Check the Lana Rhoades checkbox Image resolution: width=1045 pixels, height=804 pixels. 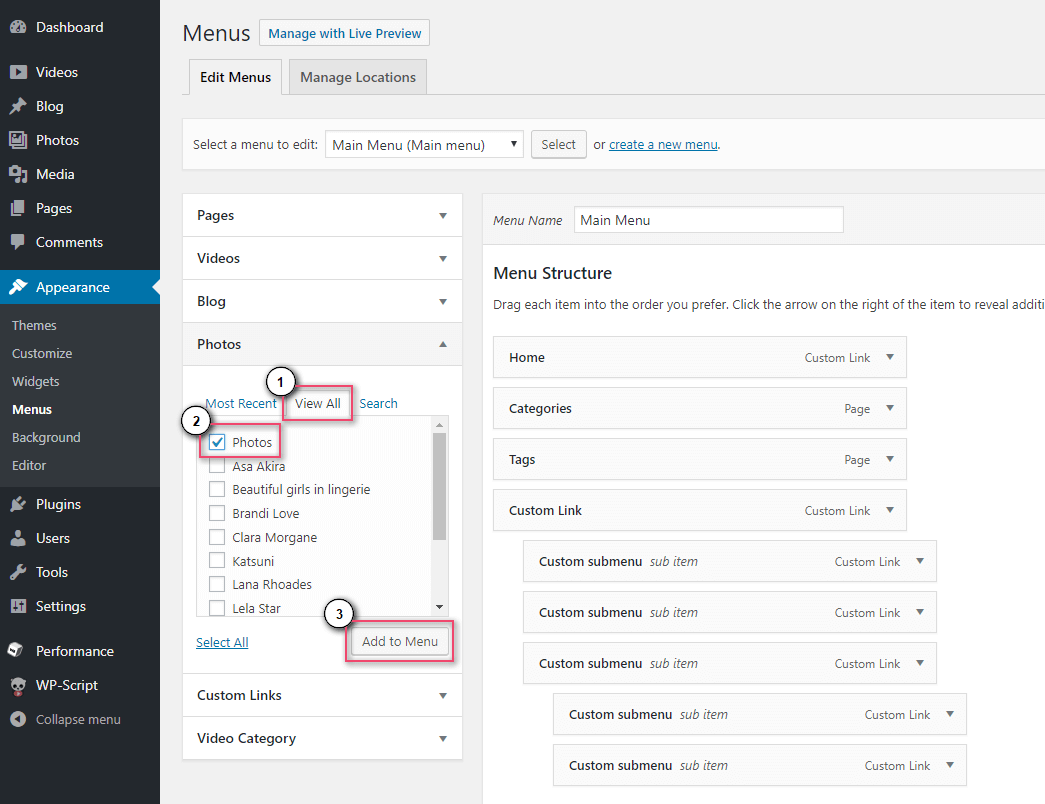[217, 585]
